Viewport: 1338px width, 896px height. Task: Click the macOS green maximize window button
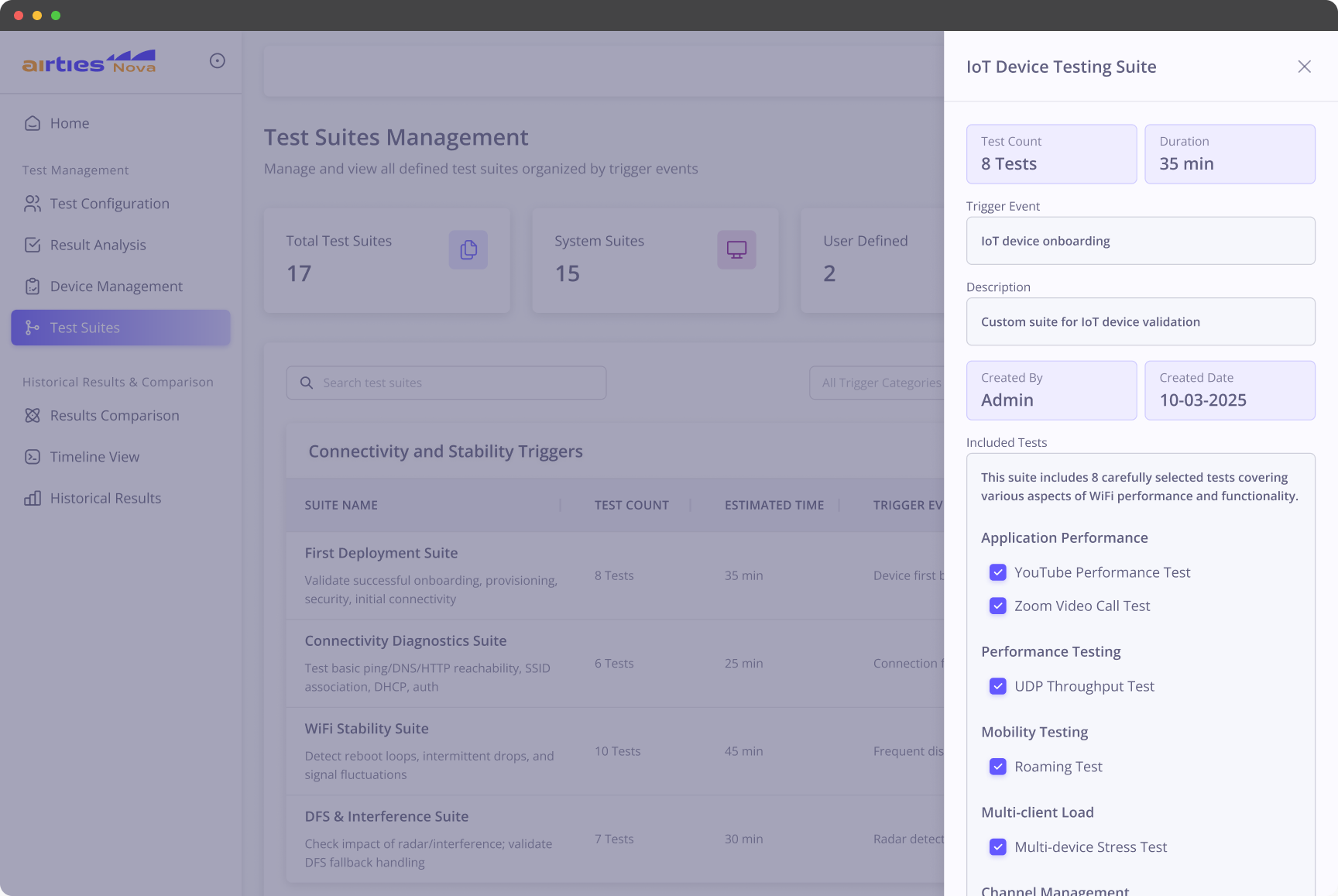pos(56,15)
